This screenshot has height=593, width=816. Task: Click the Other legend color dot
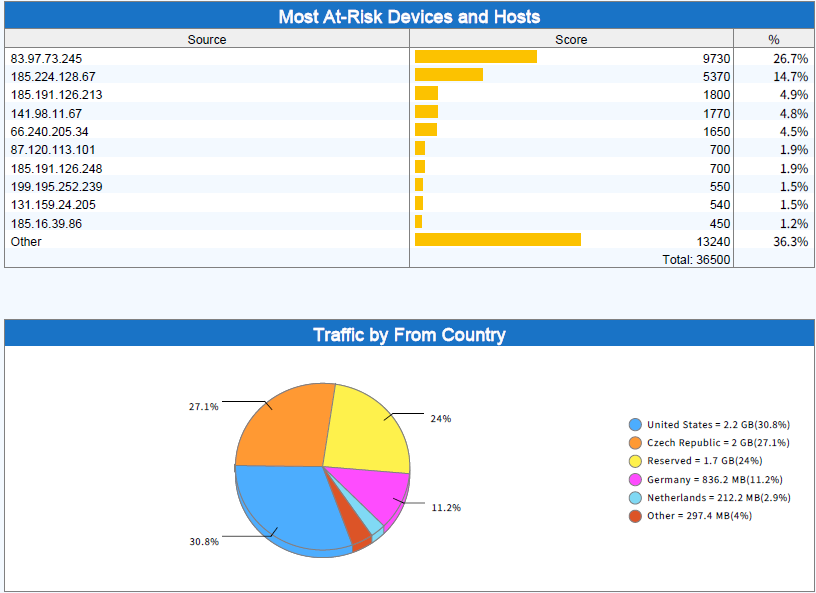tap(635, 516)
